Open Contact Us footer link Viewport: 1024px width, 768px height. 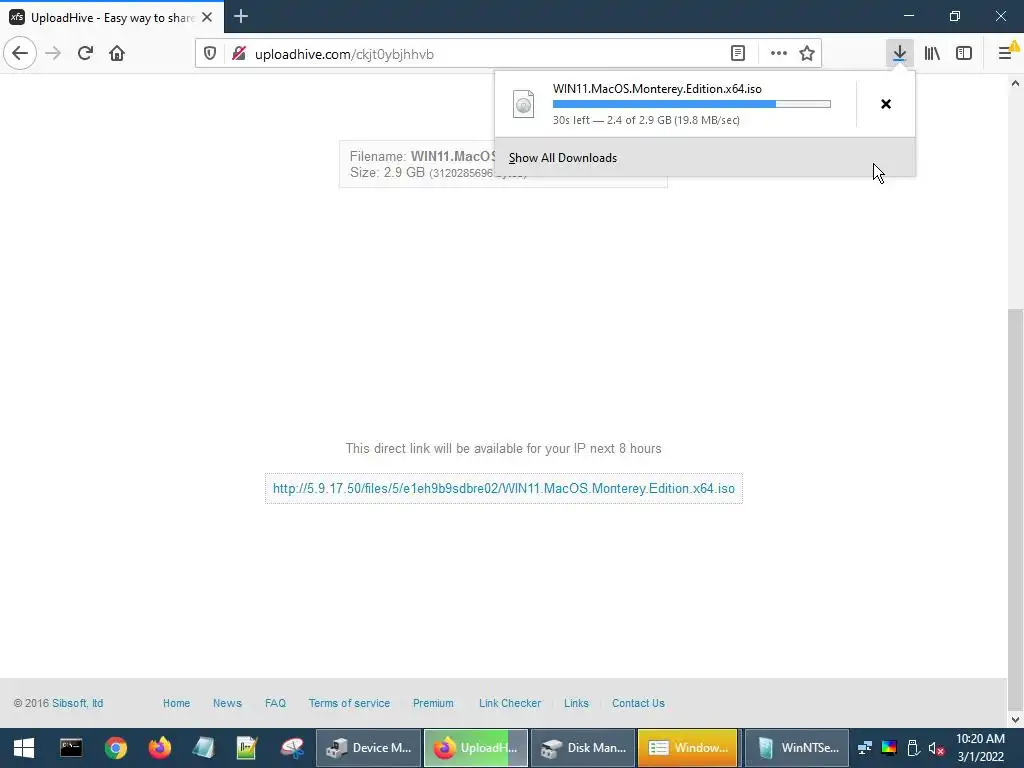[638, 703]
